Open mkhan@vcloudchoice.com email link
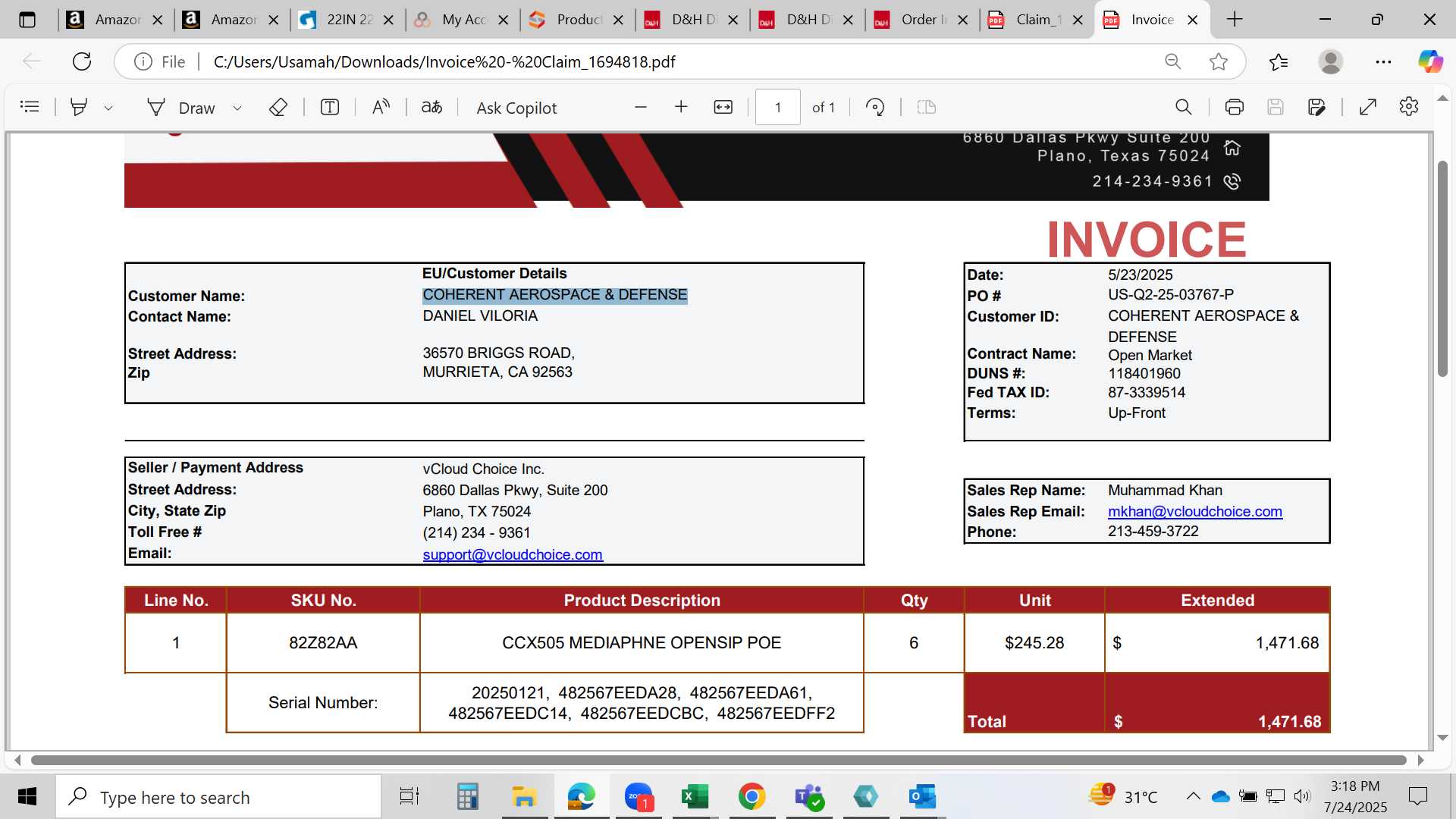The width and height of the screenshot is (1456, 819). tap(1195, 512)
